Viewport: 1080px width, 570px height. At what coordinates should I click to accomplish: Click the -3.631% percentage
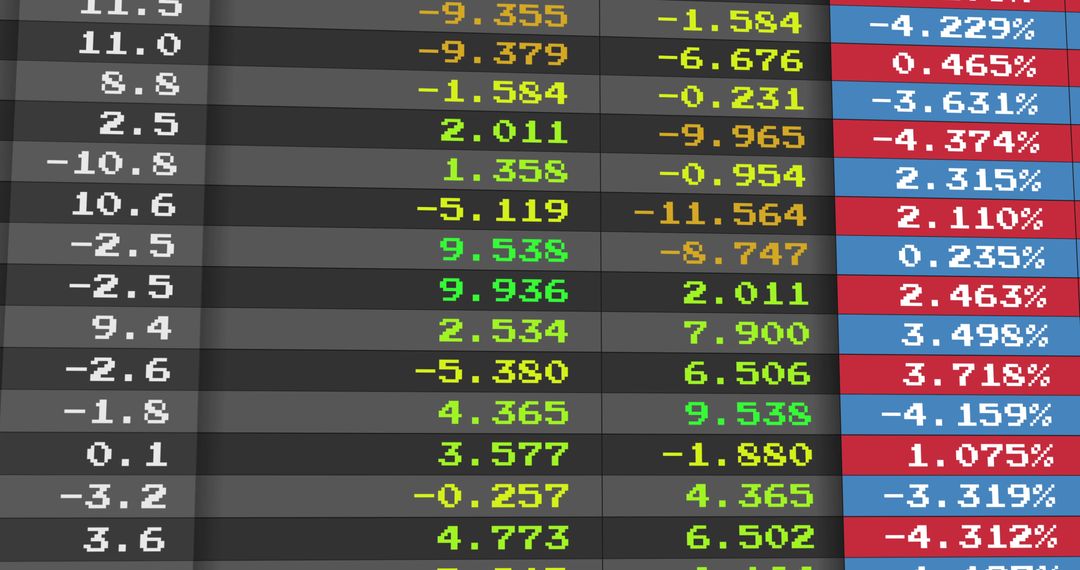(x=954, y=105)
